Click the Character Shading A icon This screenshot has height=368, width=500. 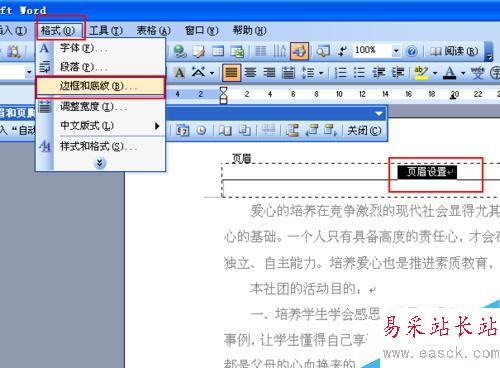(179, 72)
